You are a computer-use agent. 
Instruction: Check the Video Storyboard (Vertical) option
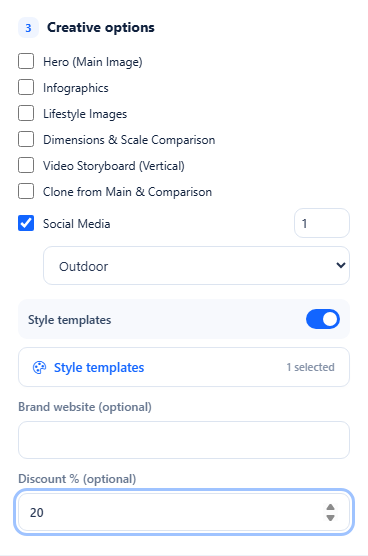26,166
